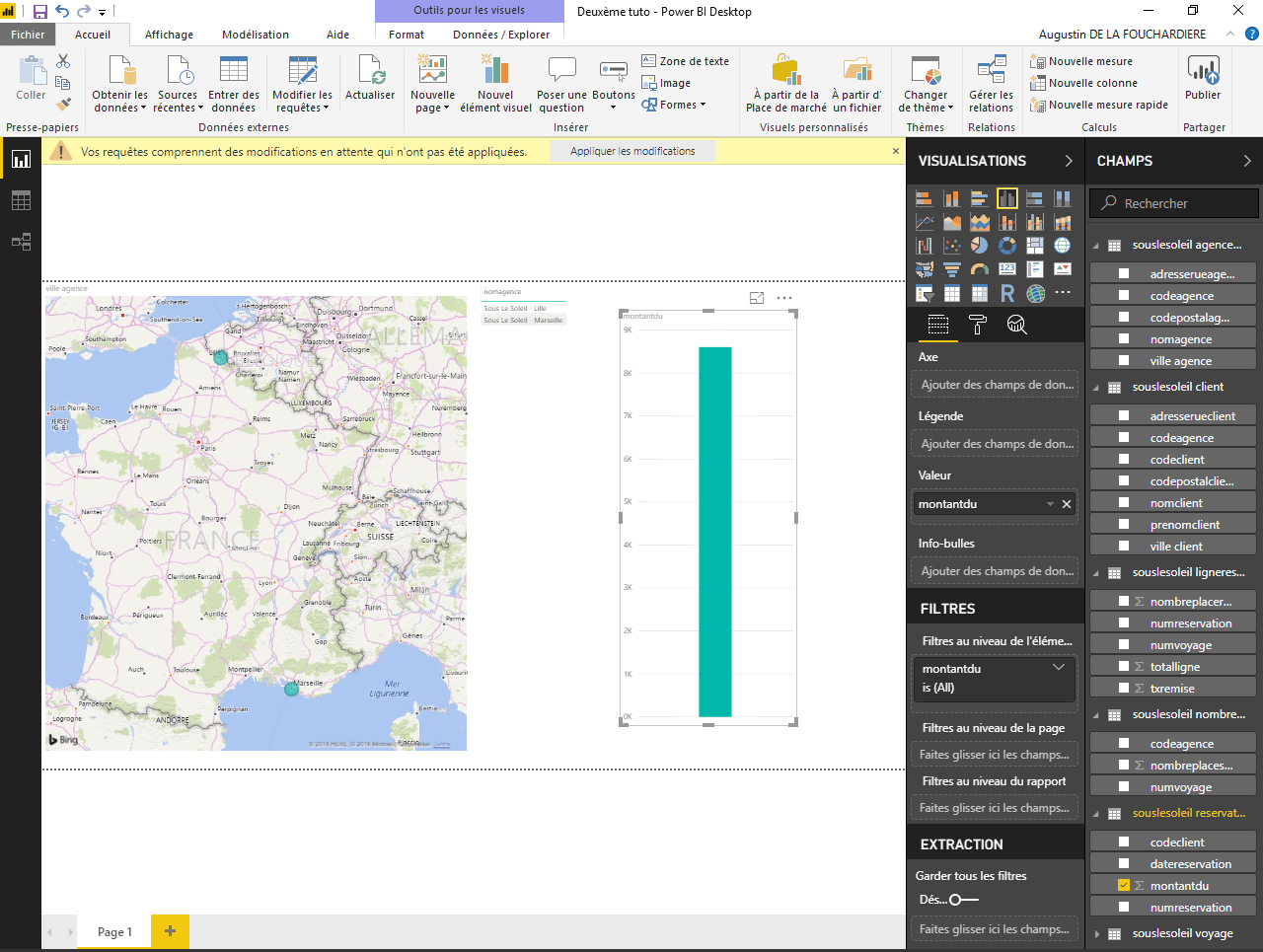Choose the area chart visualization
Image resolution: width=1263 pixels, height=952 pixels.
point(952,222)
